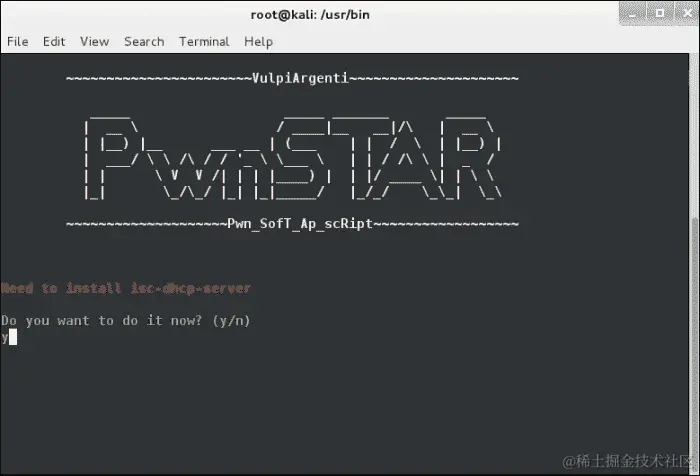Viewport: 700px width, 476px height.
Task: Click the window title 'root@kali: /usr/bin'
Action: click(310, 15)
